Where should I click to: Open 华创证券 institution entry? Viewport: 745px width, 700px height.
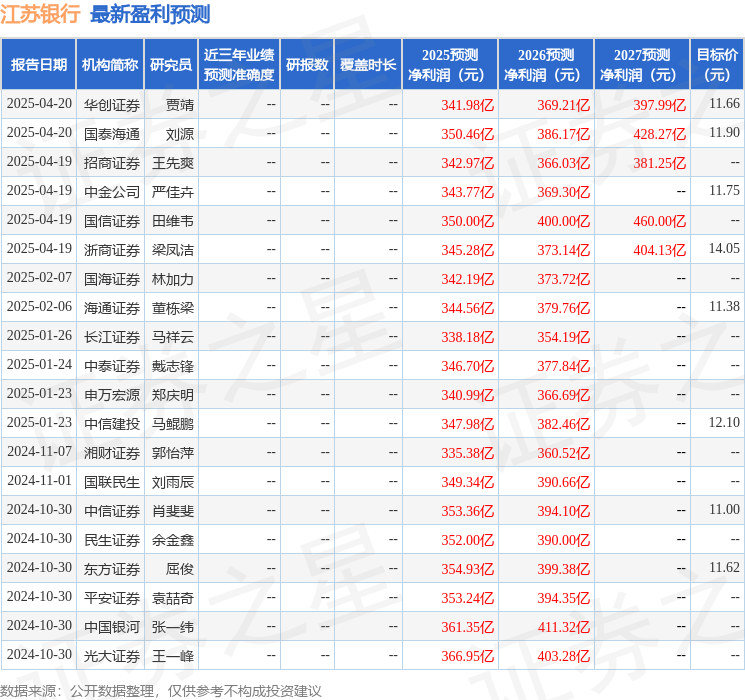point(111,104)
